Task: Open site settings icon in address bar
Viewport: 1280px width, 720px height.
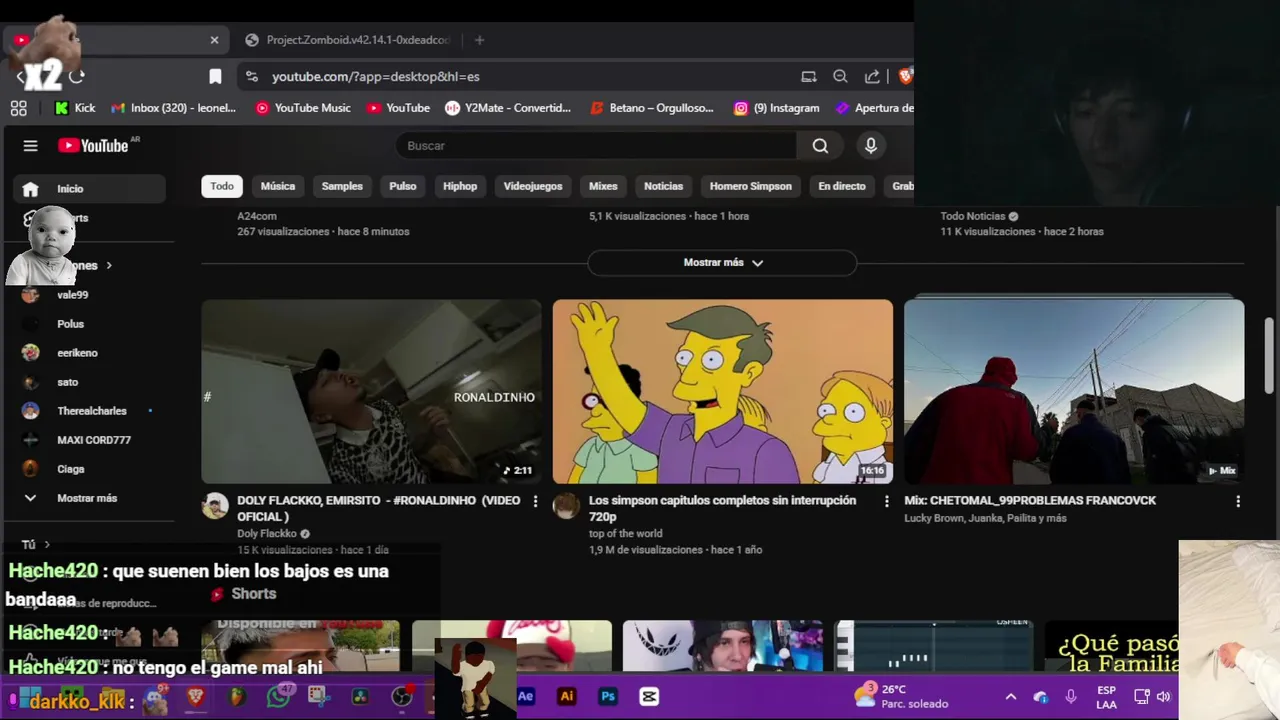Action: click(252, 76)
